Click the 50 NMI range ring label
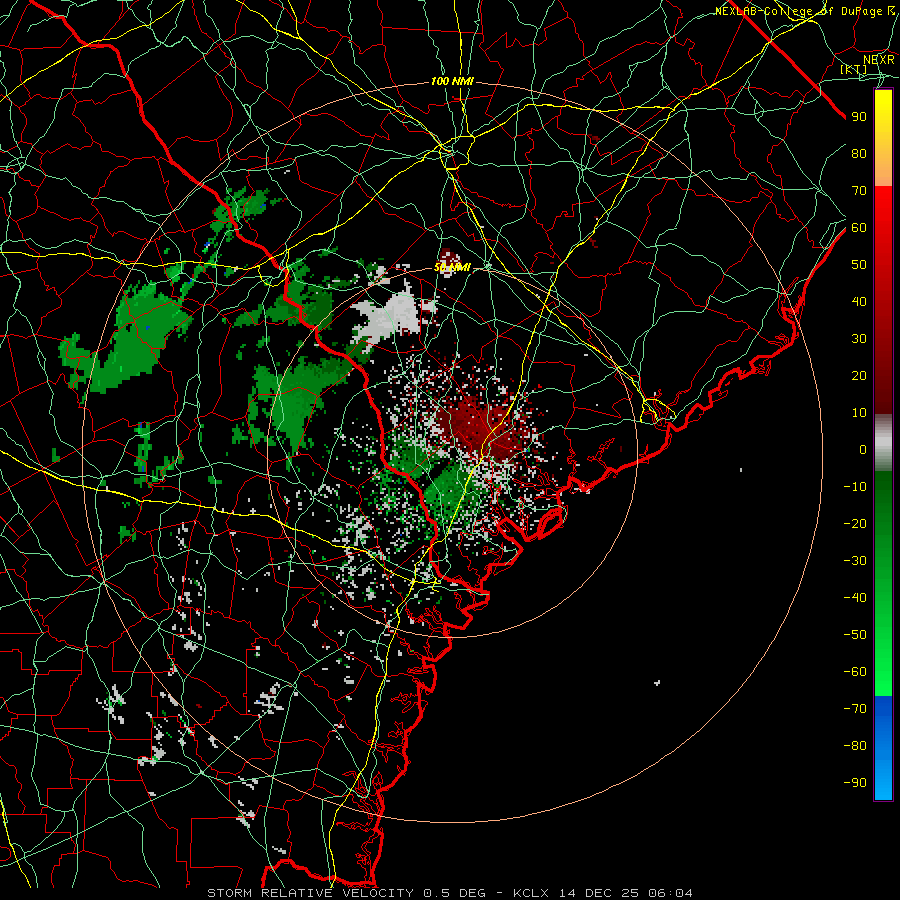The image size is (900, 900). pos(452,267)
